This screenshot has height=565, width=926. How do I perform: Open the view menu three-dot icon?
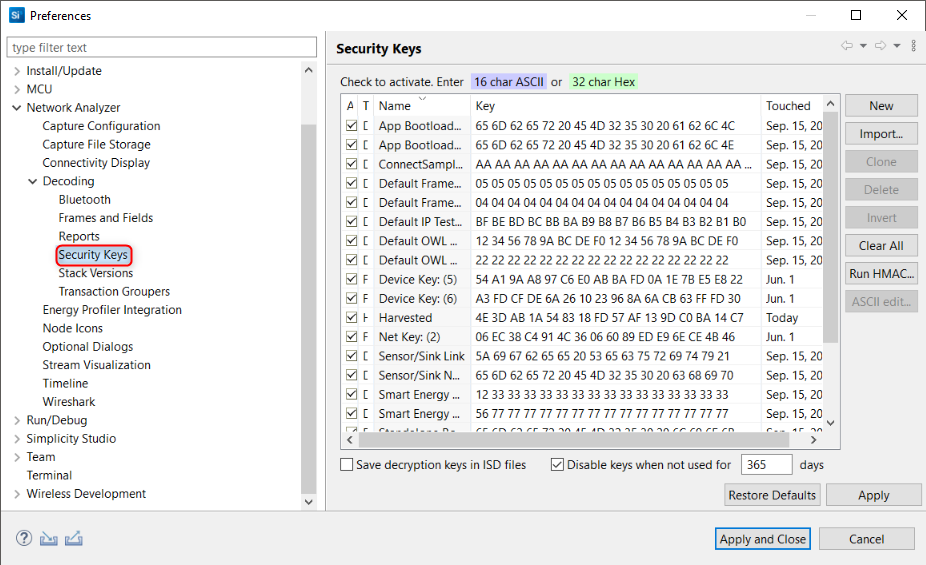[913, 47]
